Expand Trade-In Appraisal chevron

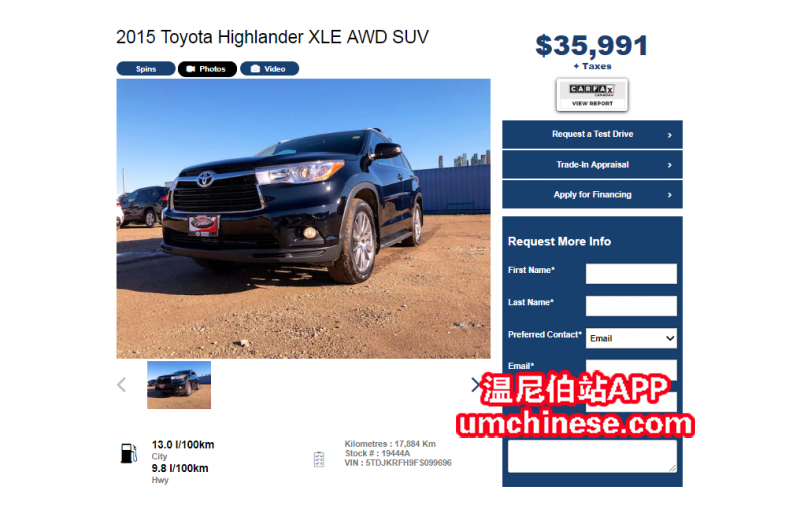(x=669, y=165)
